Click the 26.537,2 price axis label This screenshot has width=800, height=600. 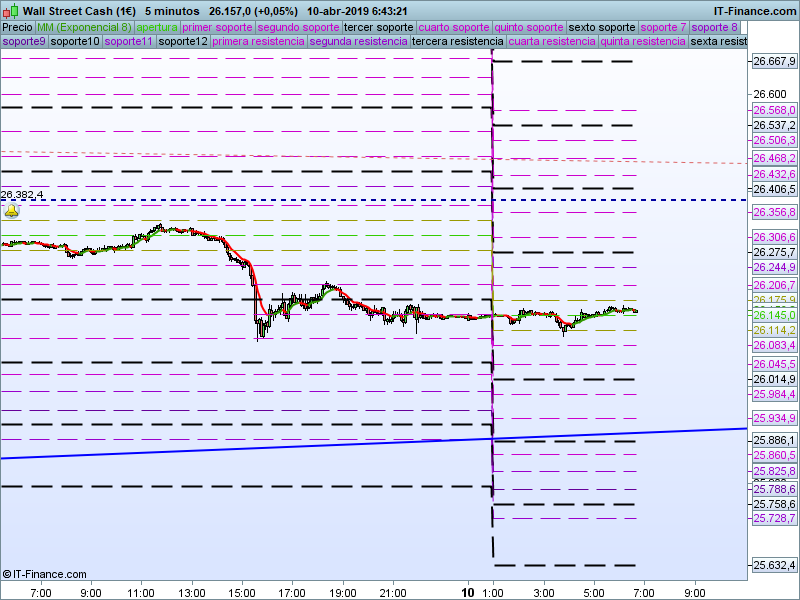coord(774,125)
